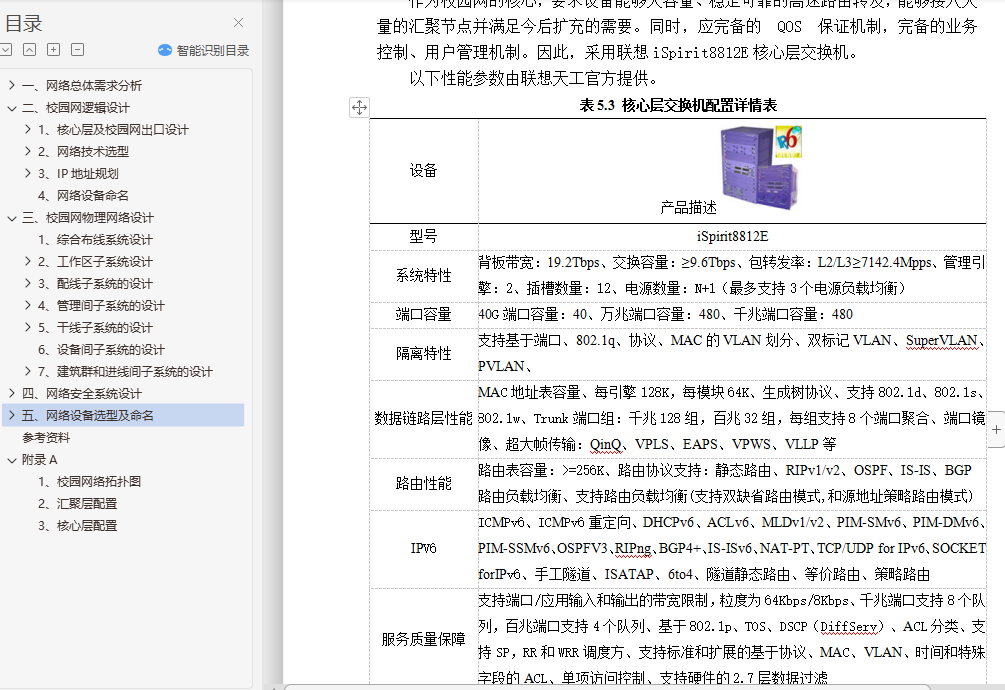Collapse the 三、校园网物理网络设计 chevron
Screen dimensions: 1005x690
12,218
